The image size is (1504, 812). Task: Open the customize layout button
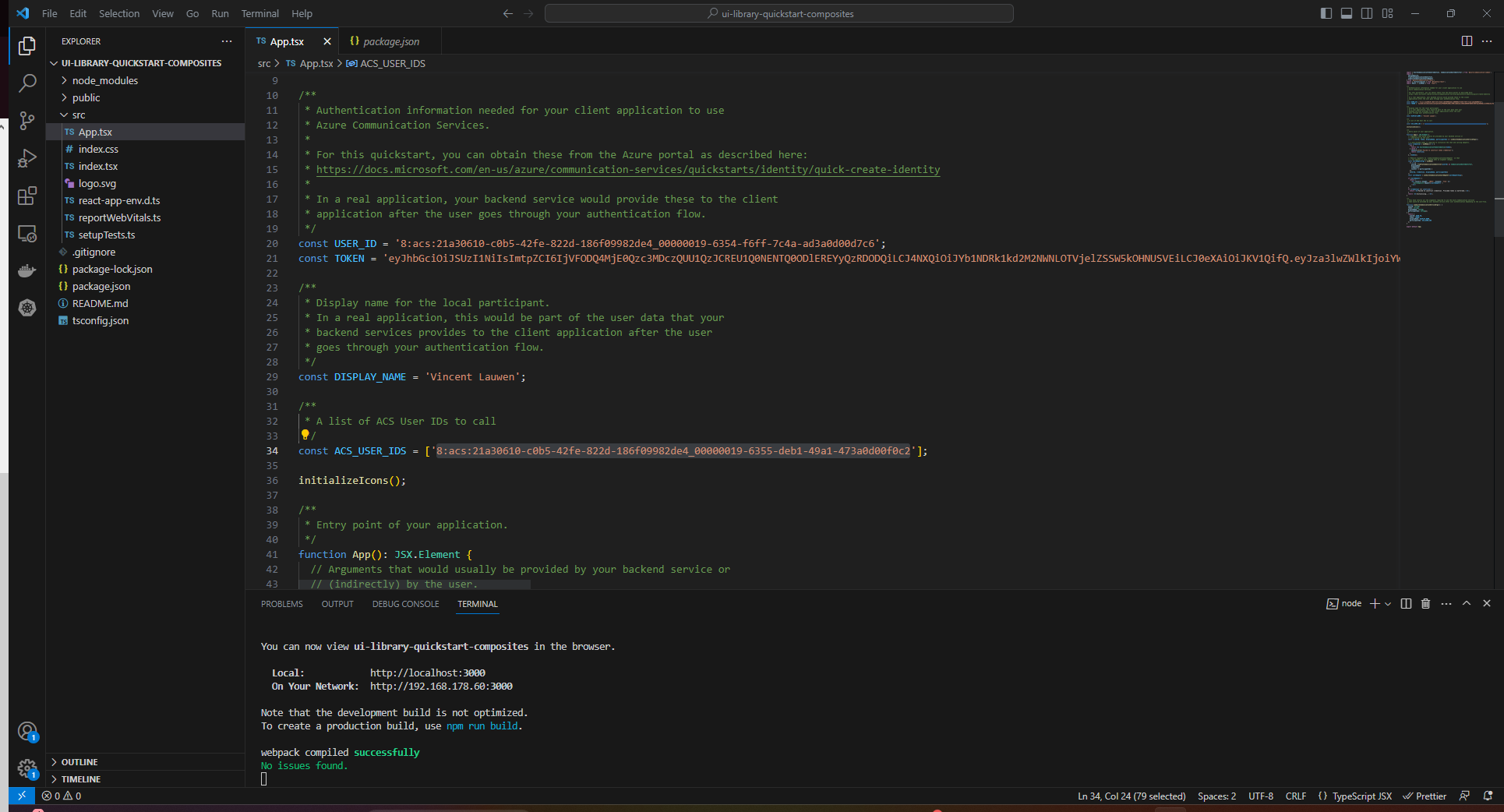[x=1388, y=13]
